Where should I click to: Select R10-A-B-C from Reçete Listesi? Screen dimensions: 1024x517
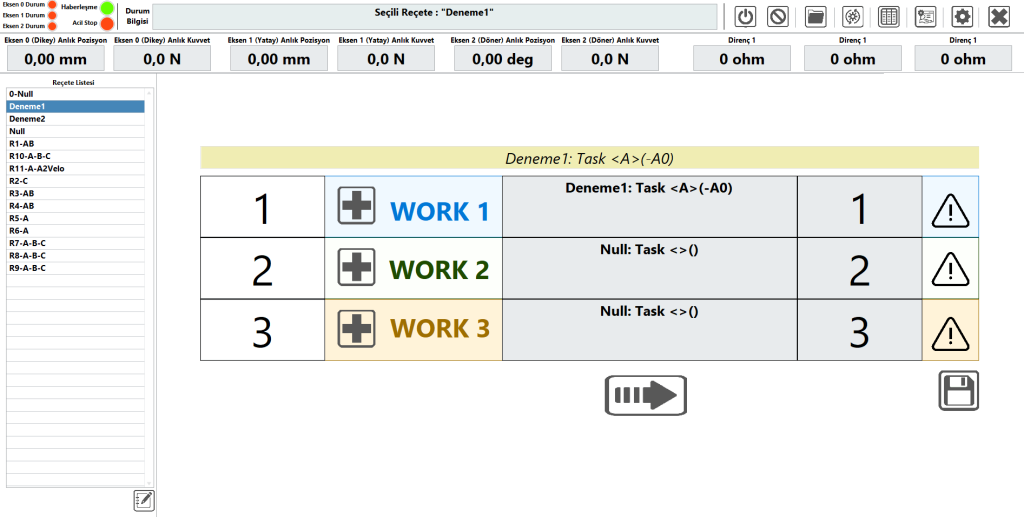point(29,156)
